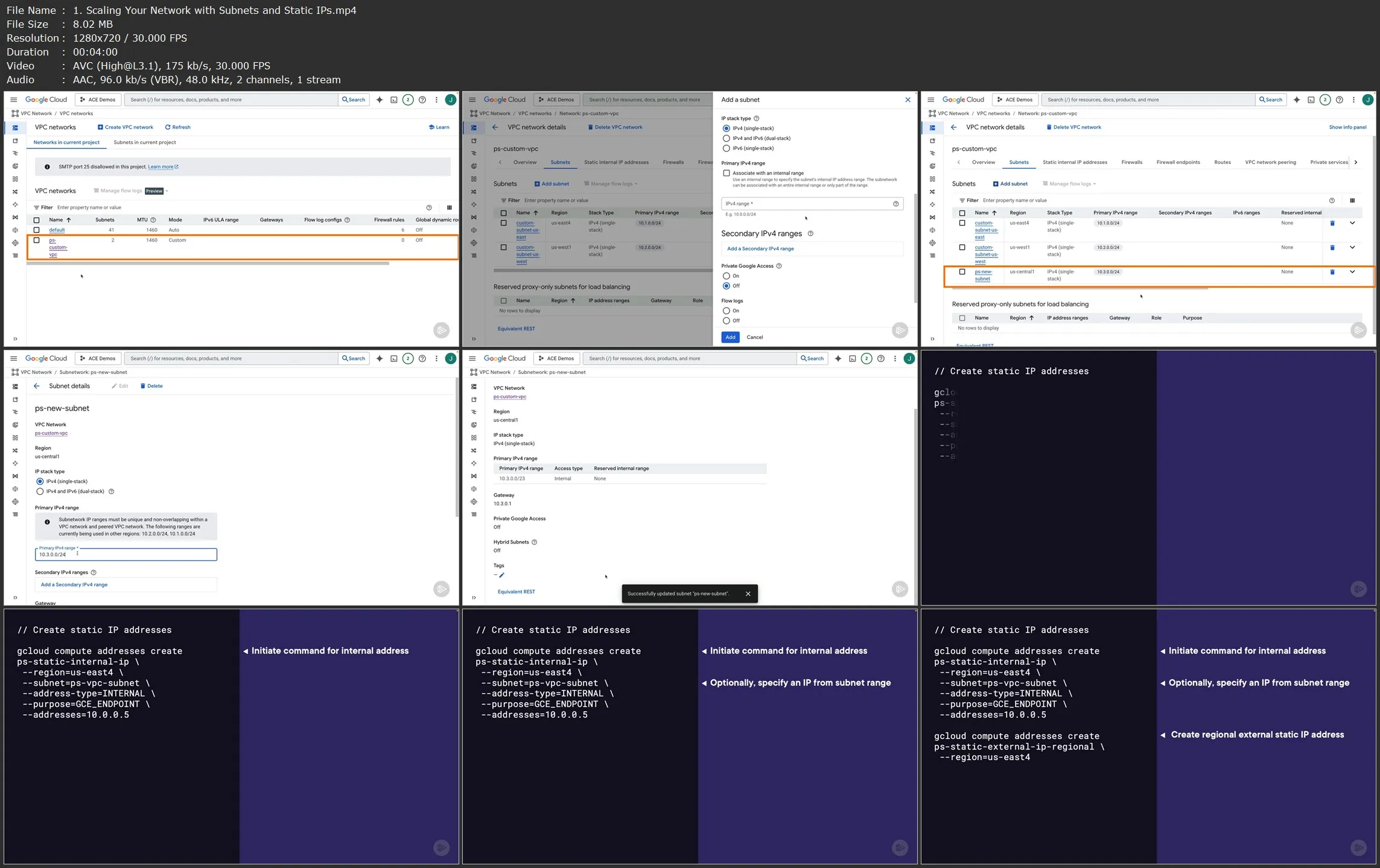Click help icon beside Secondary IPv4 ranges heading
Screen dimensions: 1380x868
click(x=810, y=234)
